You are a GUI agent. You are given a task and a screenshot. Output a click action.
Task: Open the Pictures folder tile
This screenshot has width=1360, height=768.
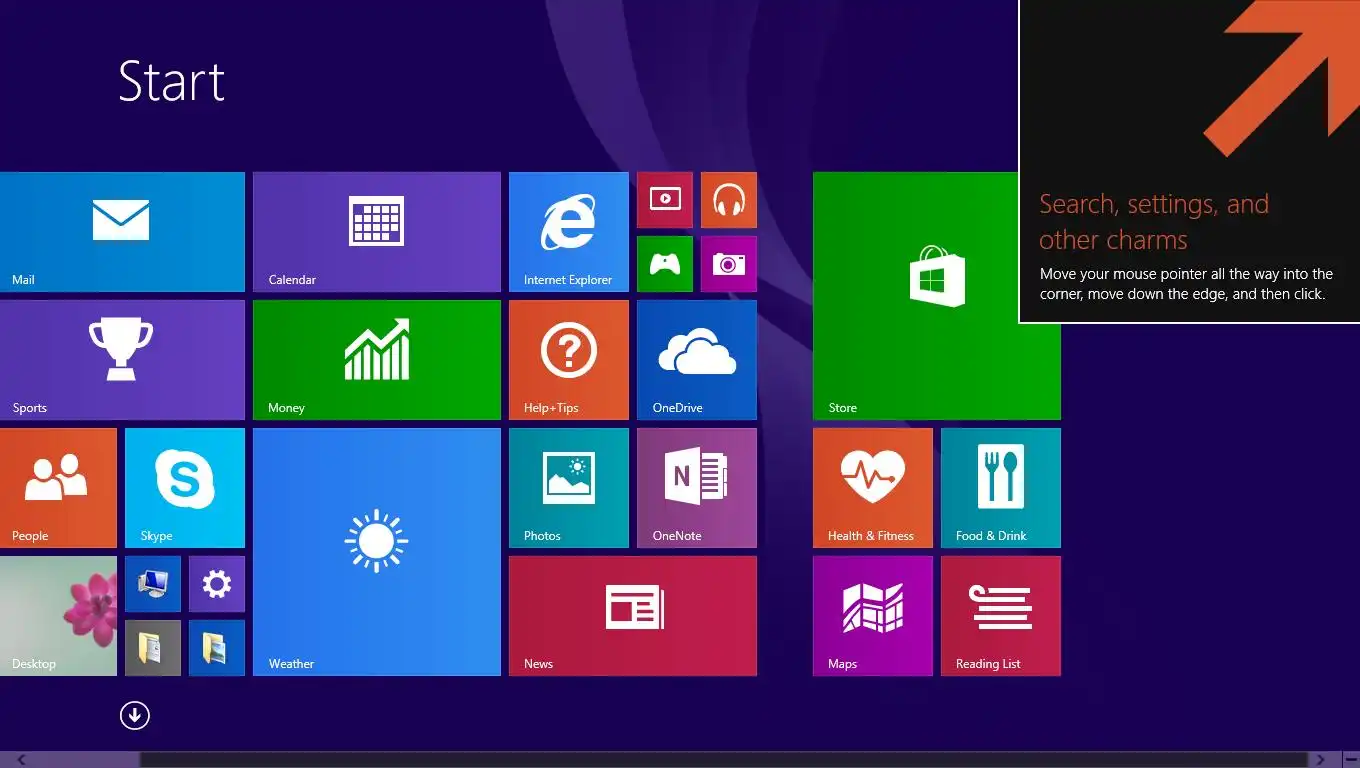pyautogui.click(x=217, y=648)
